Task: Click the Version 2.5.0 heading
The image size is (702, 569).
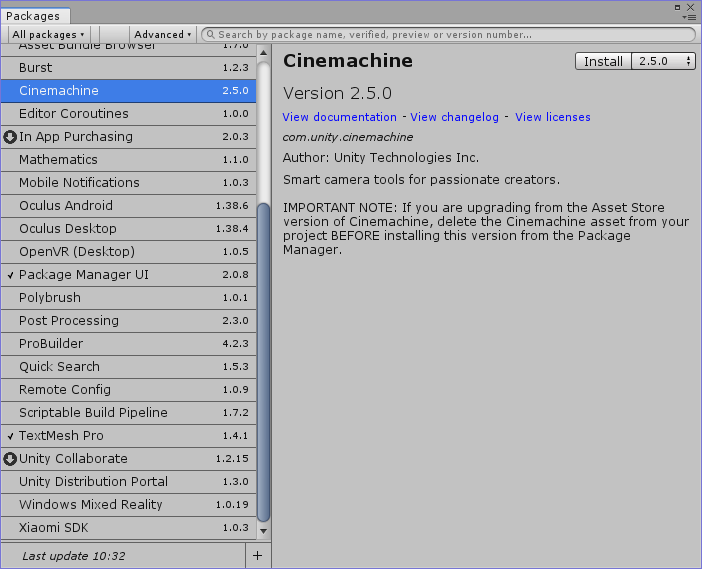Action: click(338, 94)
